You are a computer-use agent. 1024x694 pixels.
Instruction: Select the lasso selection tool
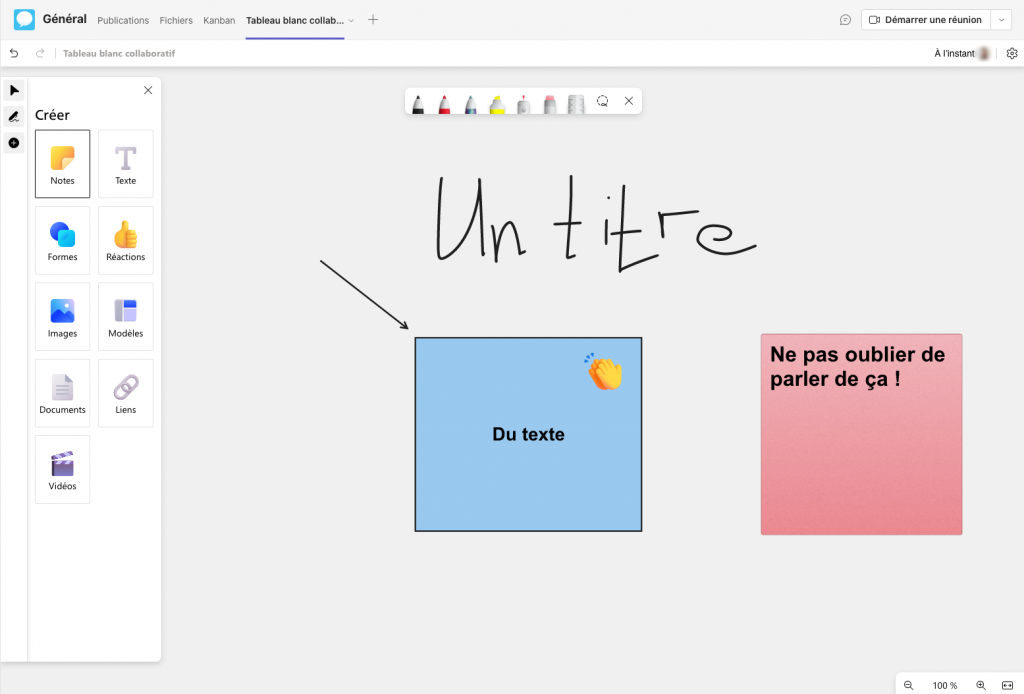click(x=603, y=101)
